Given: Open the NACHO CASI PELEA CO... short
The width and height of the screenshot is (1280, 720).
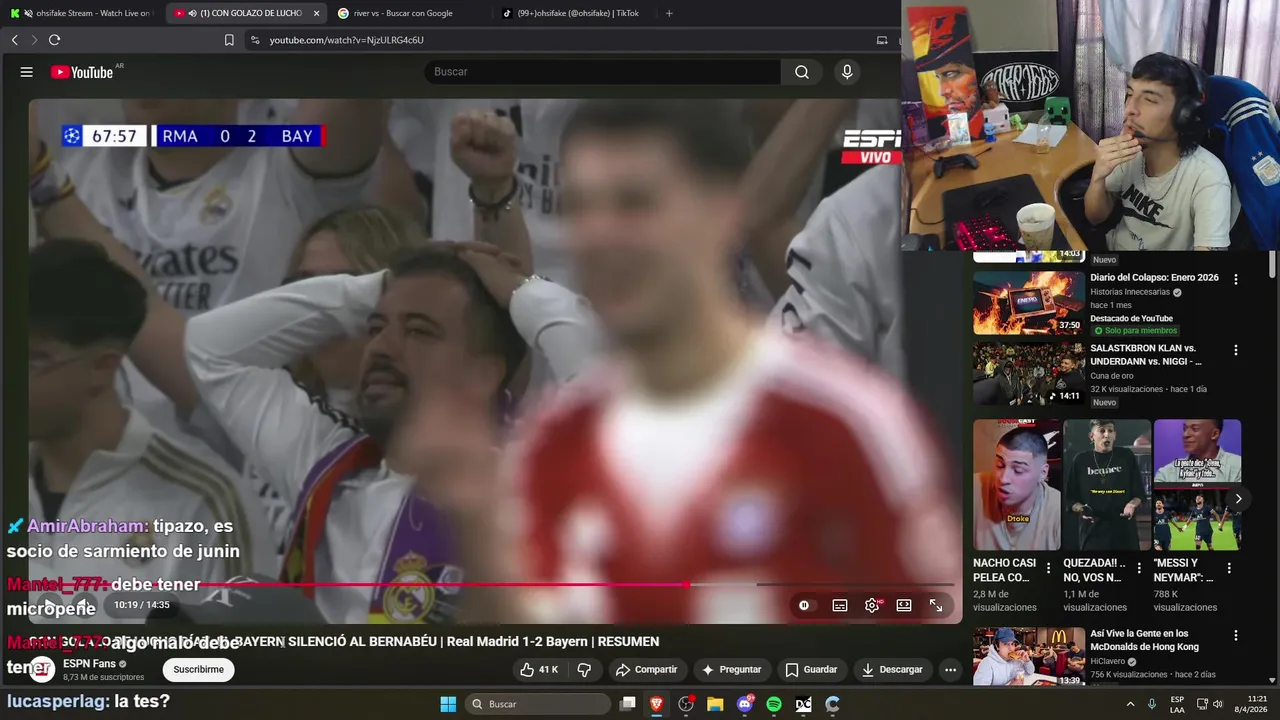Looking at the screenshot, I should point(1017,485).
